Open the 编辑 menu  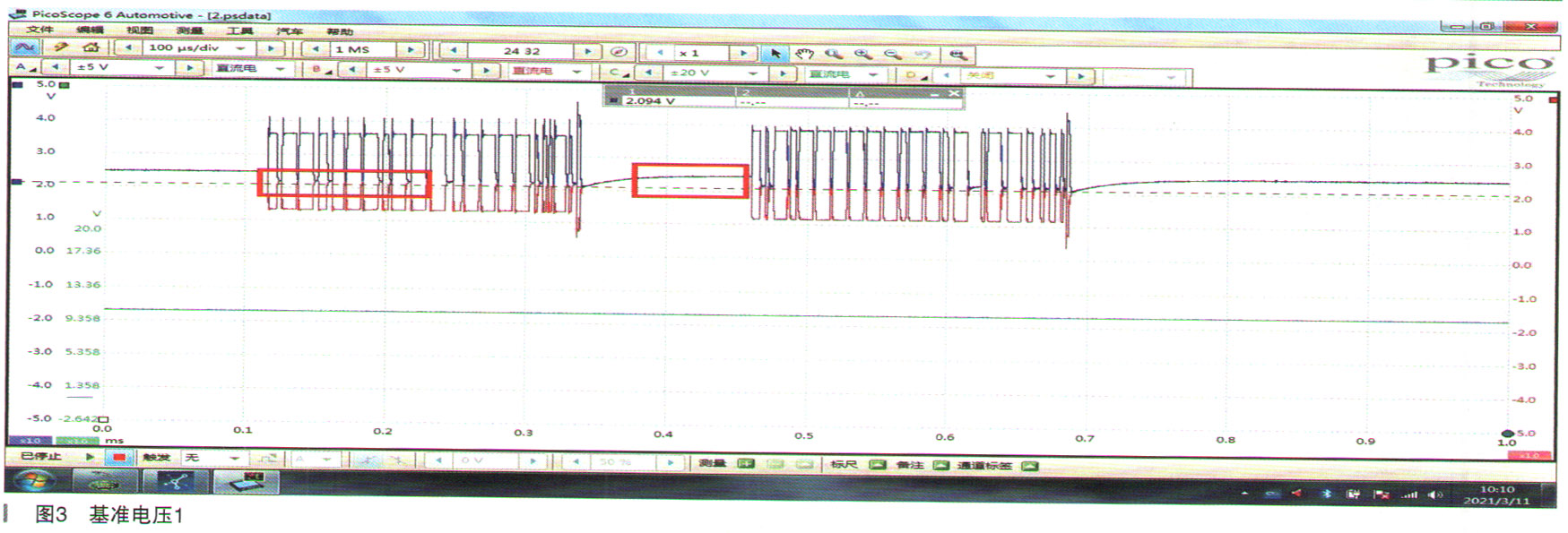pos(90,30)
